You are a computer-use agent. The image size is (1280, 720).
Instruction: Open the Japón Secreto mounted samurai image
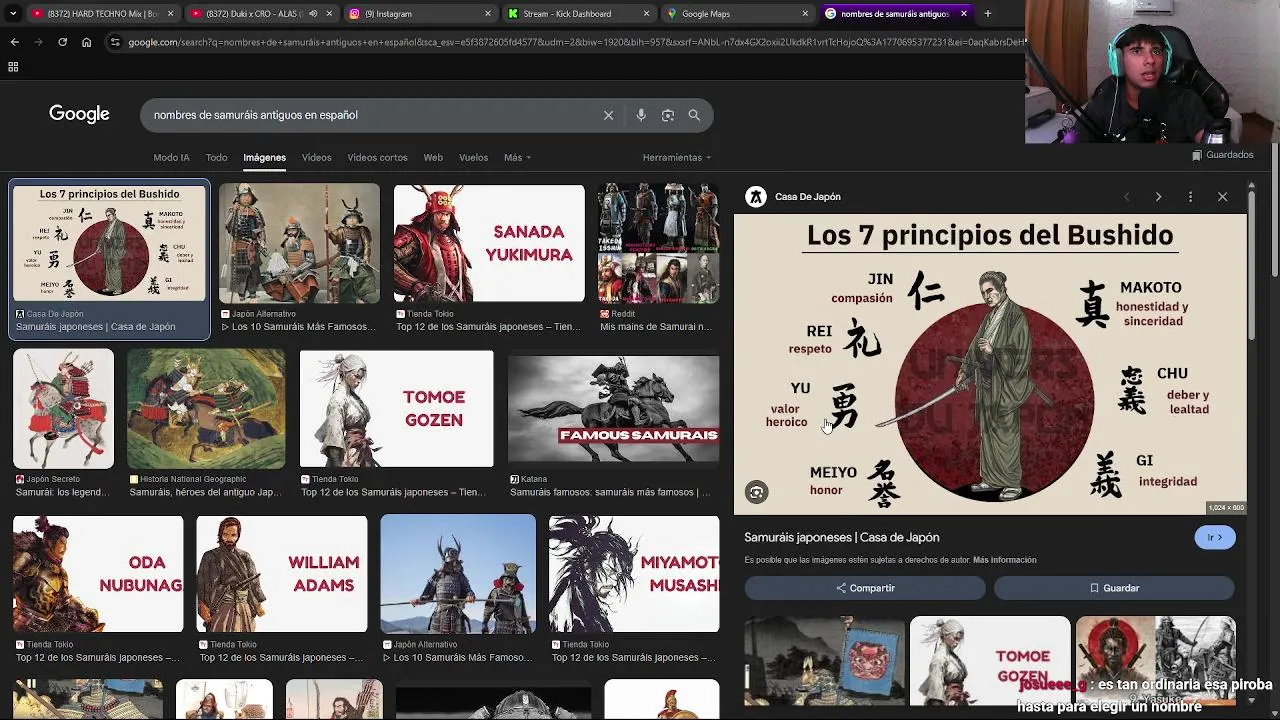click(63, 408)
